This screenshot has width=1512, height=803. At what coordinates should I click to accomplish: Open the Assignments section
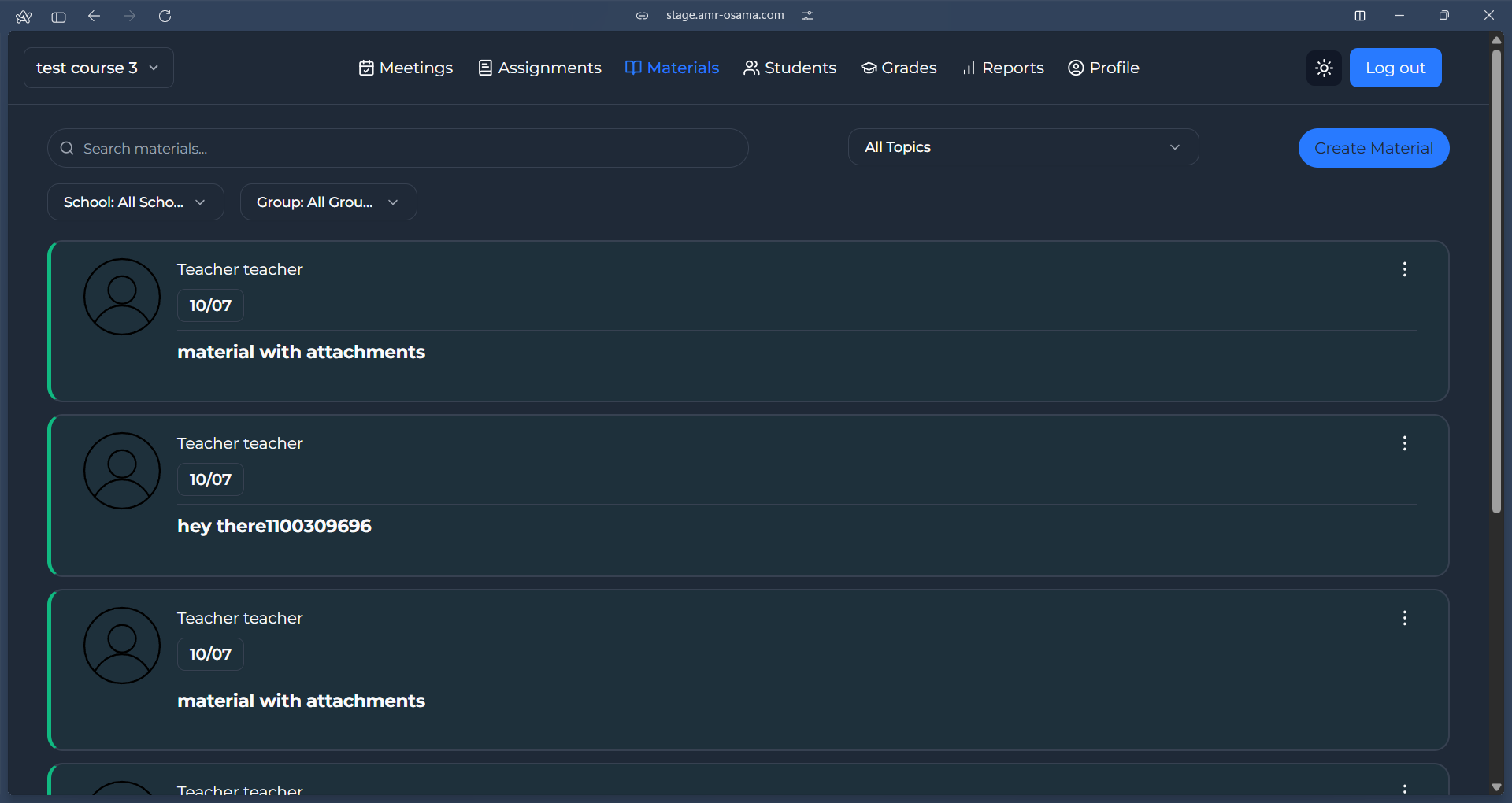pos(539,68)
